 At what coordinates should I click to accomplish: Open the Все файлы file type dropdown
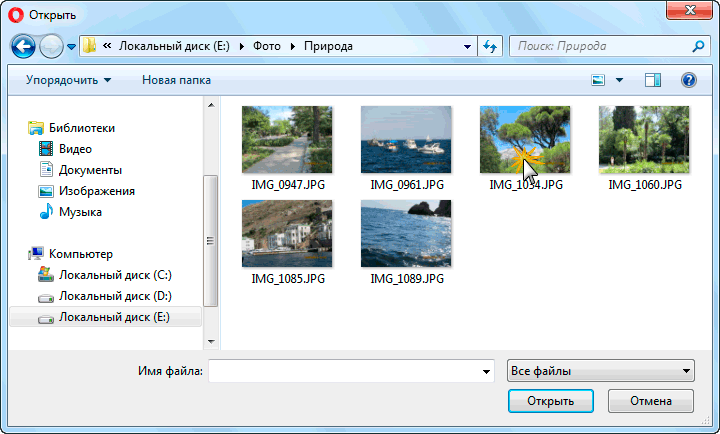(x=601, y=371)
